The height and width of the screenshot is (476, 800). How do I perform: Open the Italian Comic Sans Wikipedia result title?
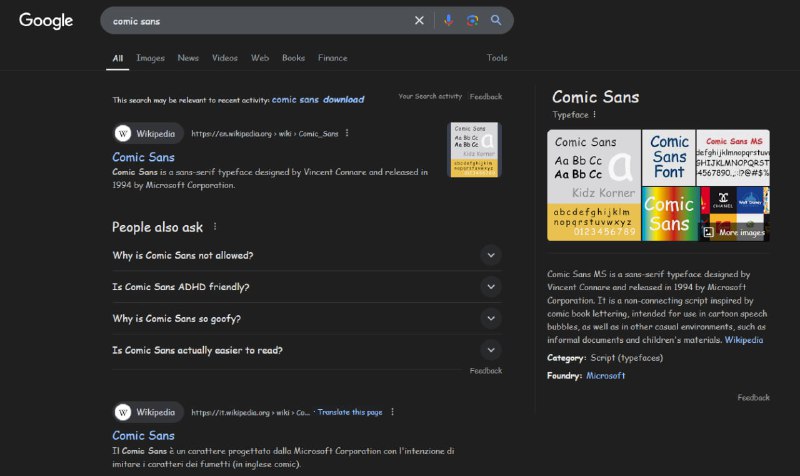click(143, 436)
